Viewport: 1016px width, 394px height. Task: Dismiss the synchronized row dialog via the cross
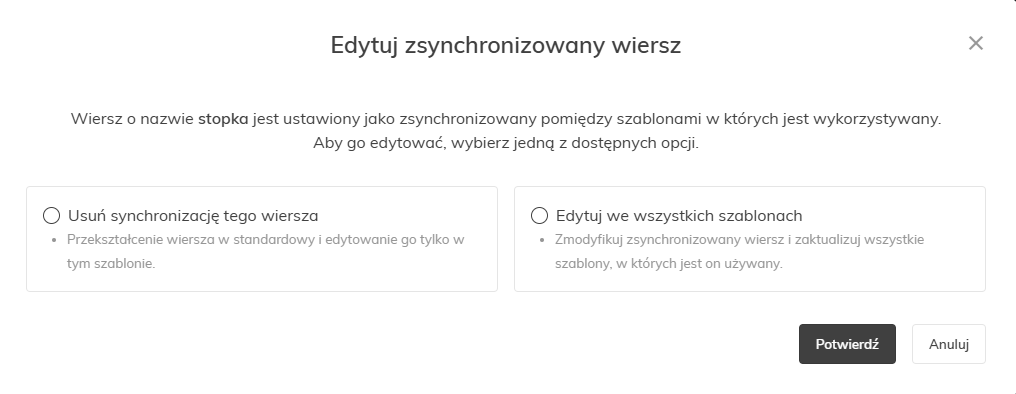tap(975, 43)
